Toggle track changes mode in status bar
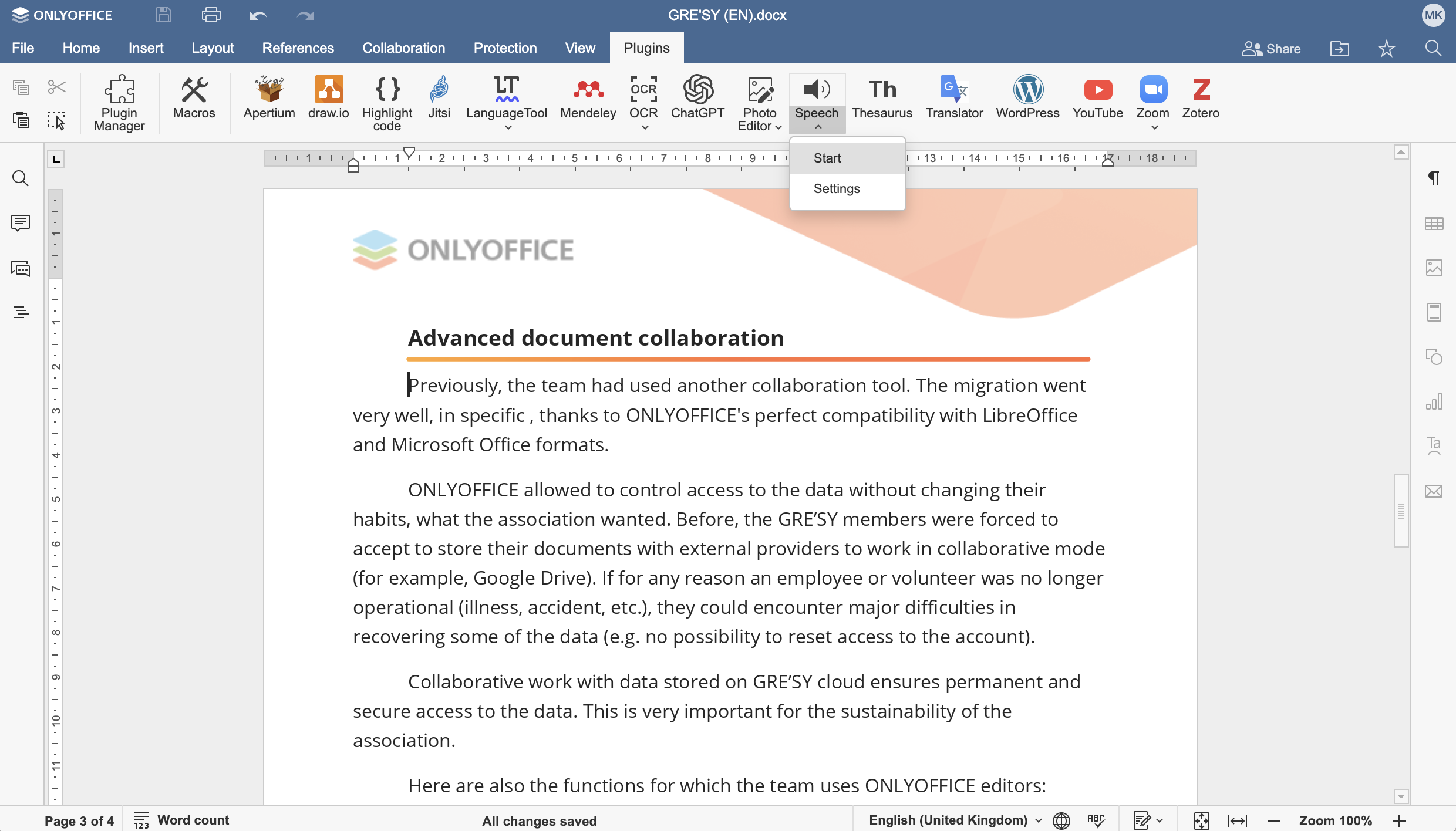 pyautogui.click(x=1142, y=820)
